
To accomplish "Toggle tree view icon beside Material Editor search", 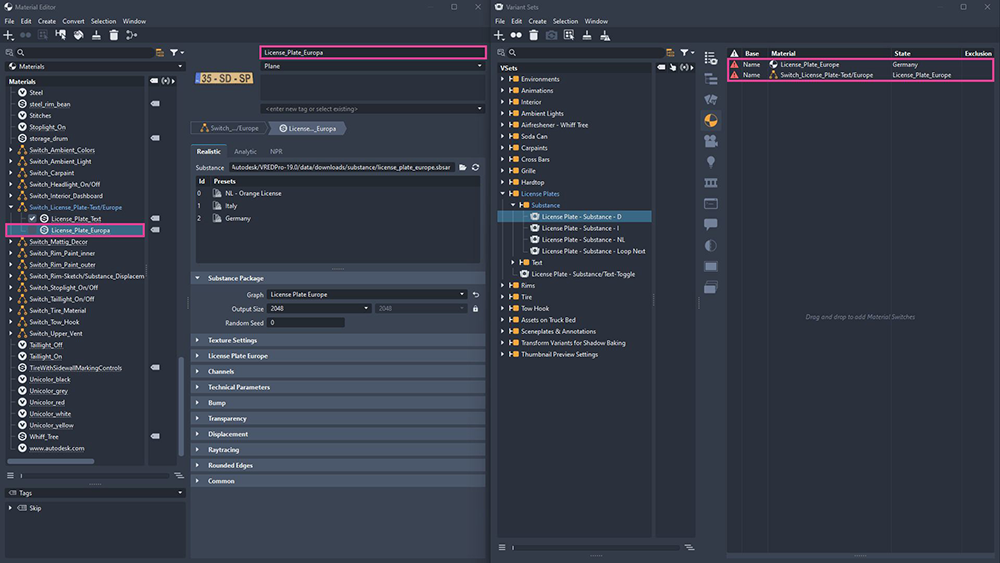I will tap(159, 52).
